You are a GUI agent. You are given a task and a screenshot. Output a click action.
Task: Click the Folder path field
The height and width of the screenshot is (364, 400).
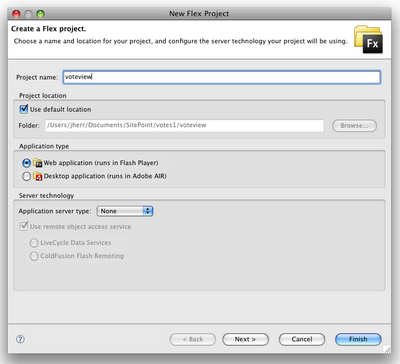click(184, 125)
